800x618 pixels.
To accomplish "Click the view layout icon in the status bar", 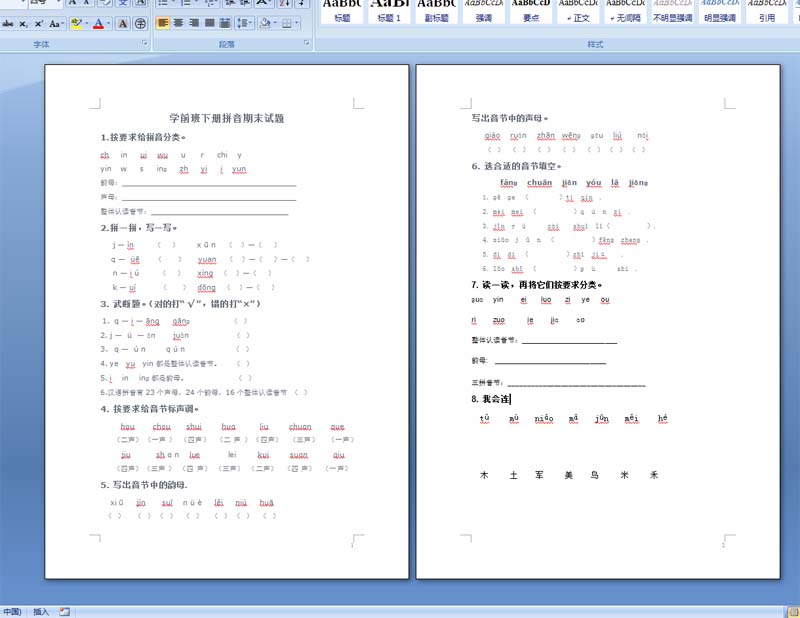I will coord(793,611).
